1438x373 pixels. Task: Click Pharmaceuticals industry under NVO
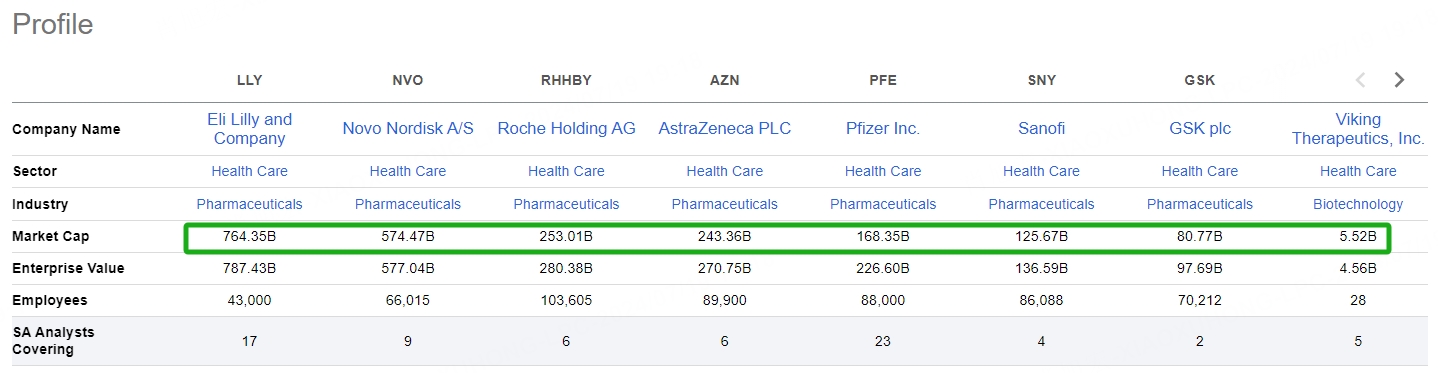pyautogui.click(x=408, y=204)
